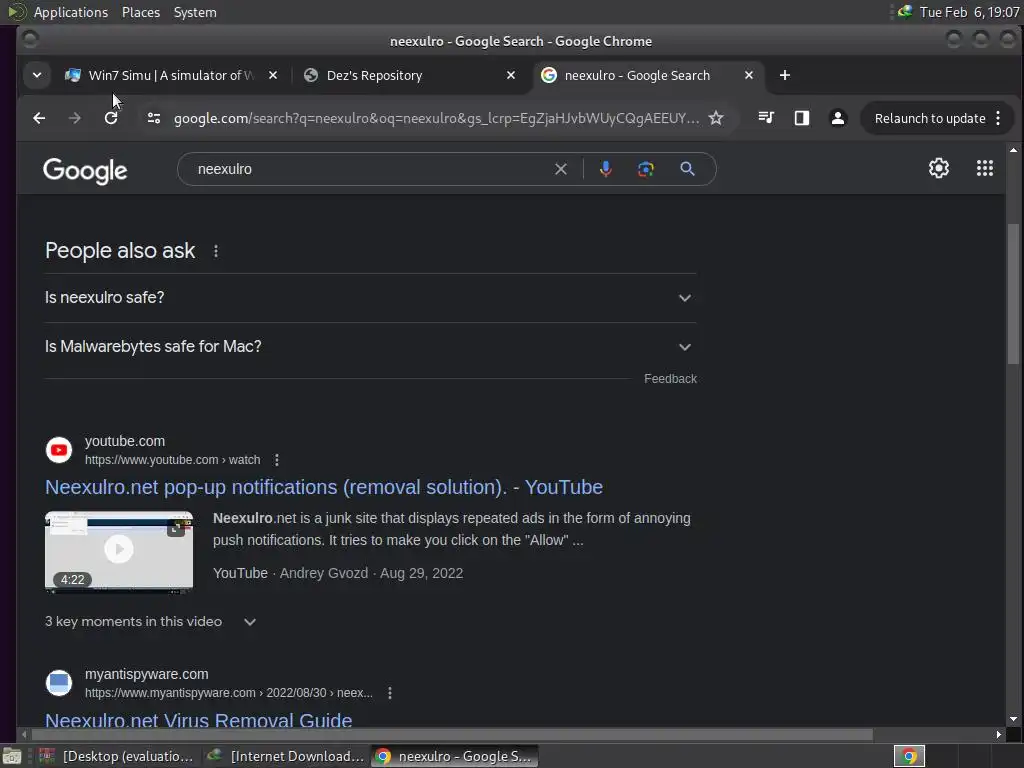The height and width of the screenshot is (768, 1024).
Task: Expand 'Is neexulro safe?' question
Action: (370, 298)
